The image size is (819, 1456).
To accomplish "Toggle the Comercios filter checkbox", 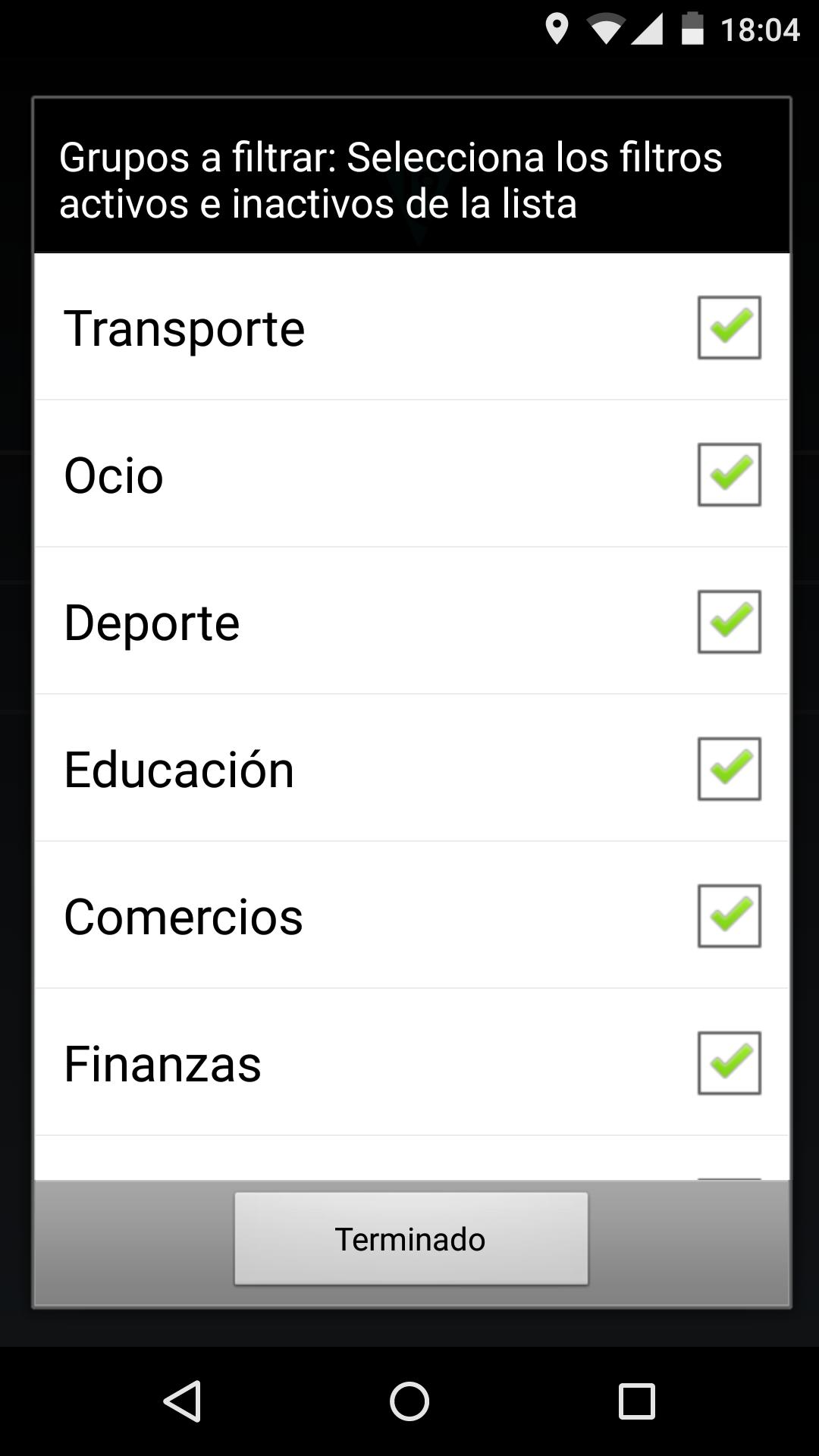I will (729, 916).
